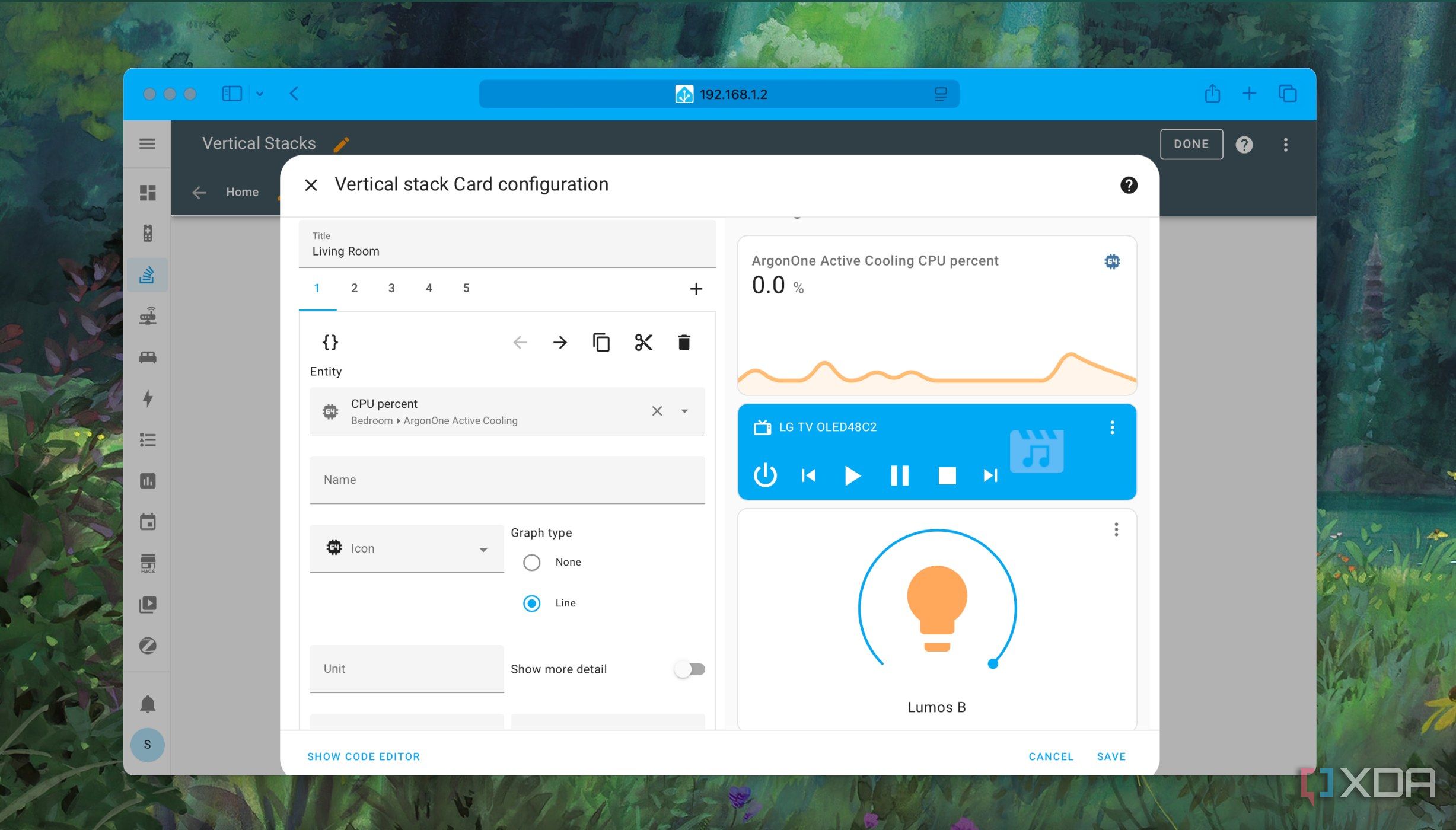
Task: Click the Living Room title field
Action: point(508,244)
